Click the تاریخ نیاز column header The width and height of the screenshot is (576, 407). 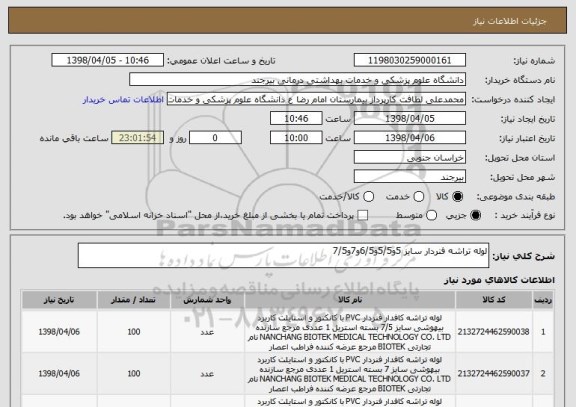59,300
